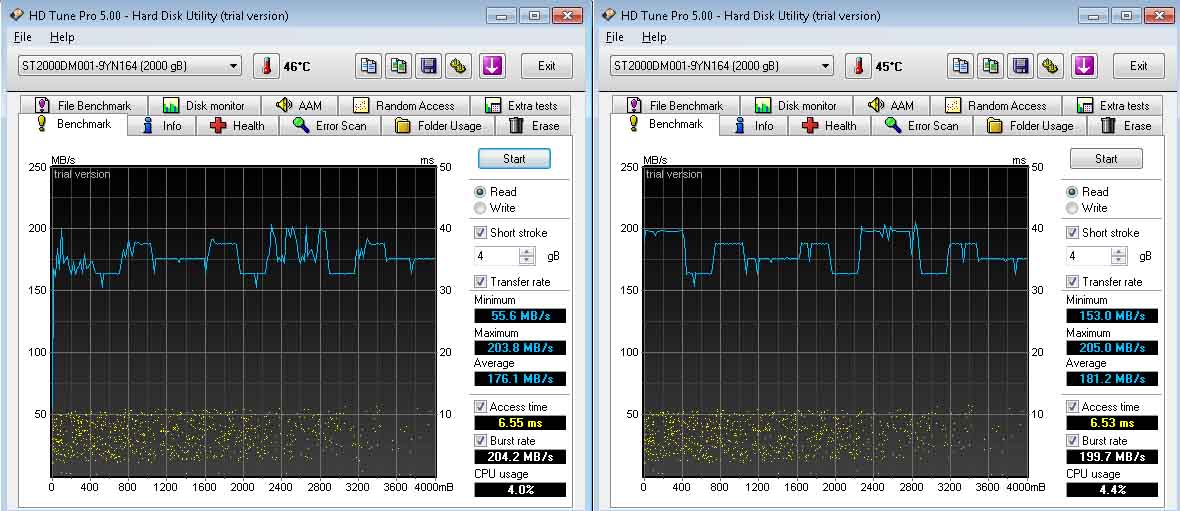Open the drive selection dropdown in right window
This screenshot has height=511, width=1180.
pos(825,66)
